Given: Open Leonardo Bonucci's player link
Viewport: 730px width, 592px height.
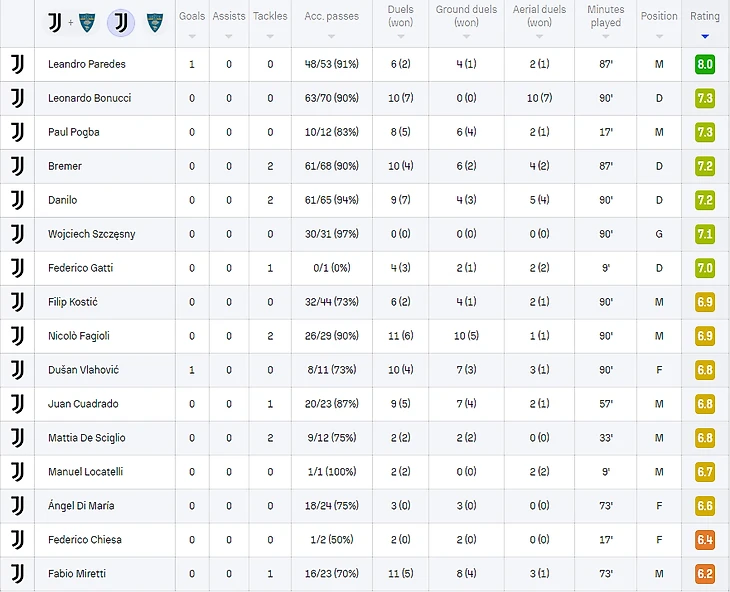Looking at the screenshot, I should (x=89, y=98).
